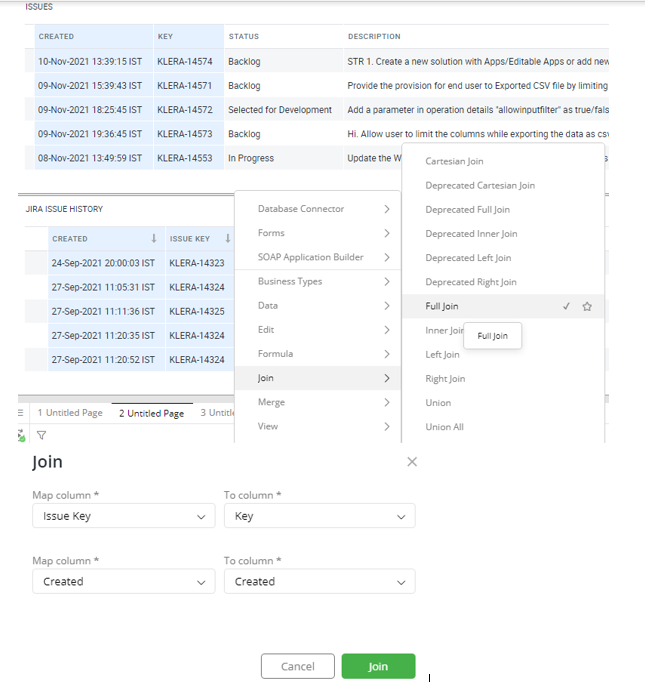The height and width of the screenshot is (682, 645).
Task: Sort by the Created column arrow in Jira Issue History
Action: [153, 239]
